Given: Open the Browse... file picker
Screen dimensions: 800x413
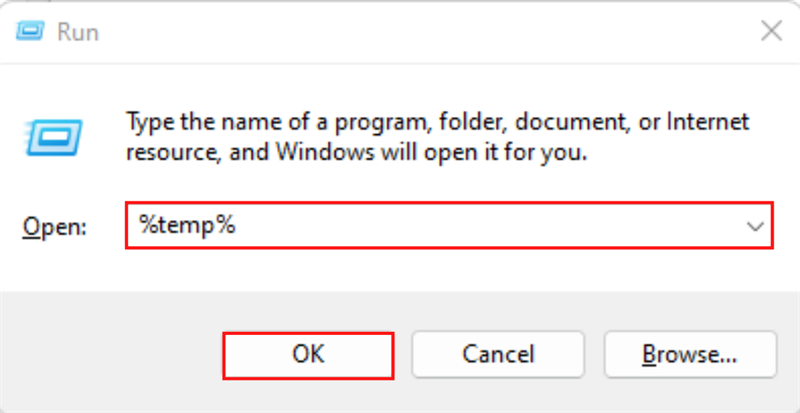Looking at the screenshot, I should (x=689, y=354).
